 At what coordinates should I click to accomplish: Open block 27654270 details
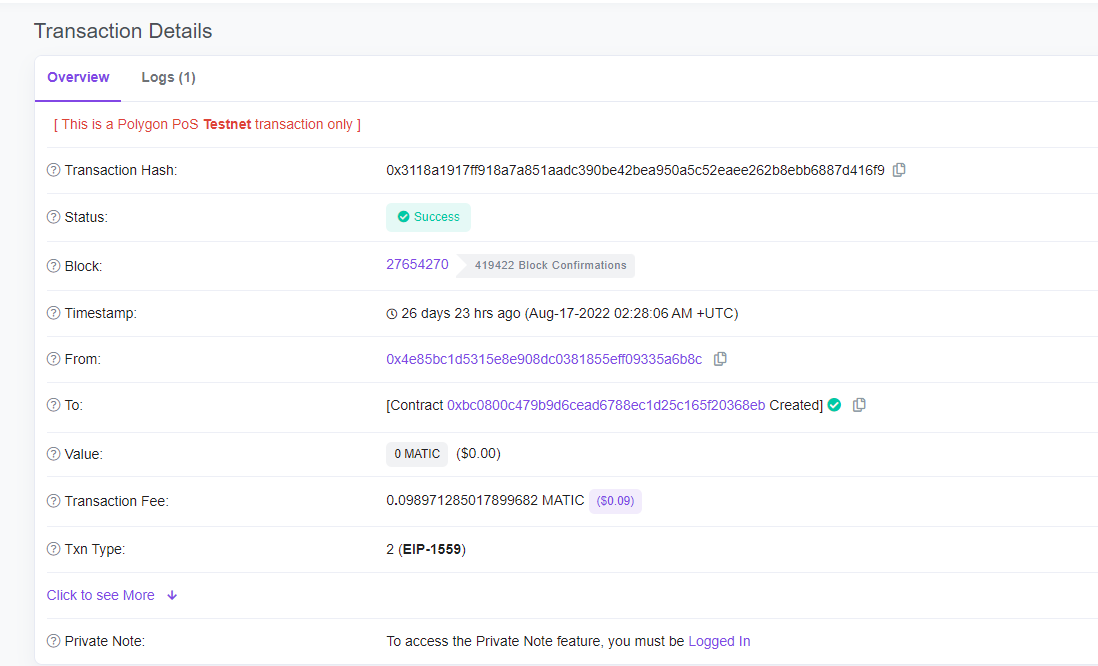pos(417,264)
